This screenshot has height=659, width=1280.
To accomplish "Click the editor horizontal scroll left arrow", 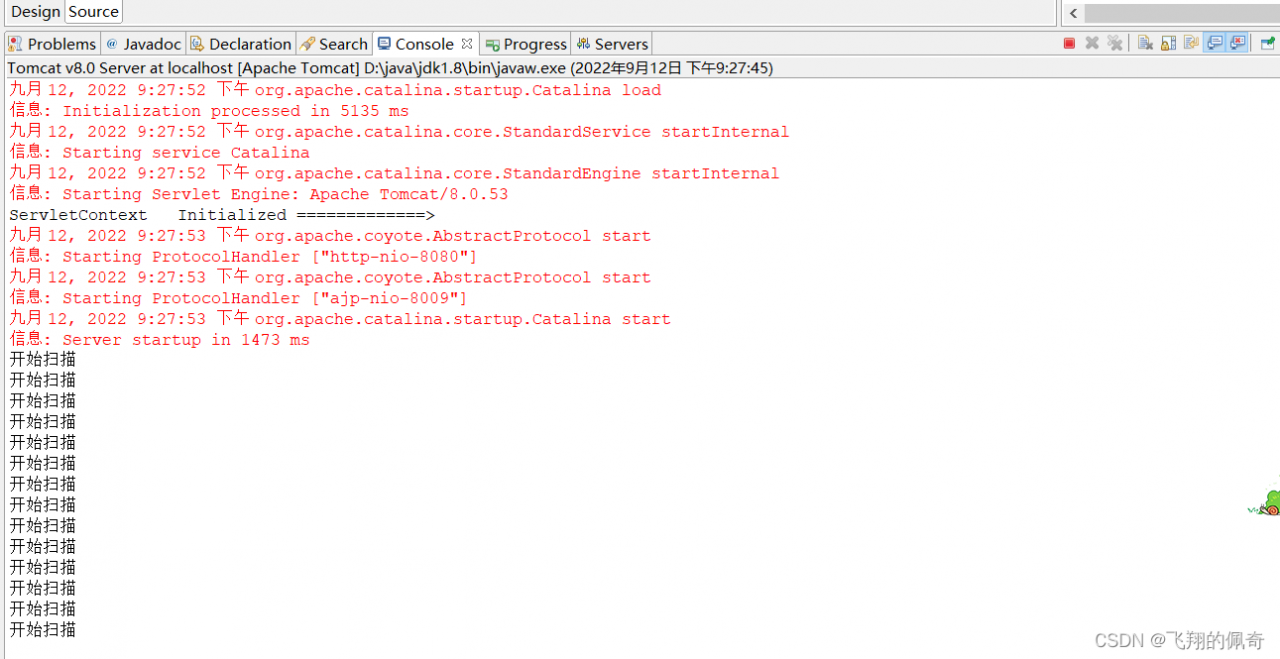I will point(1073,13).
